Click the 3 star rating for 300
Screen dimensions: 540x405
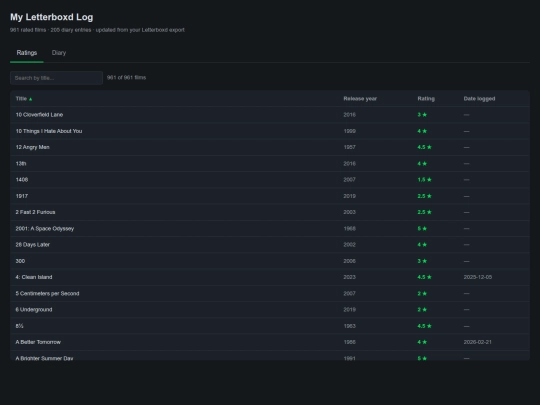point(422,261)
